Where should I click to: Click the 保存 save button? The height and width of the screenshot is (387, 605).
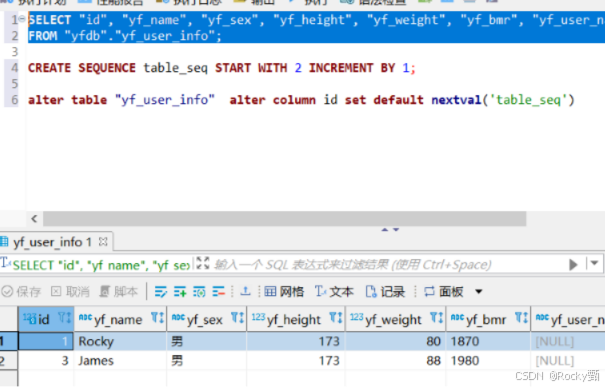tap(21, 292)
